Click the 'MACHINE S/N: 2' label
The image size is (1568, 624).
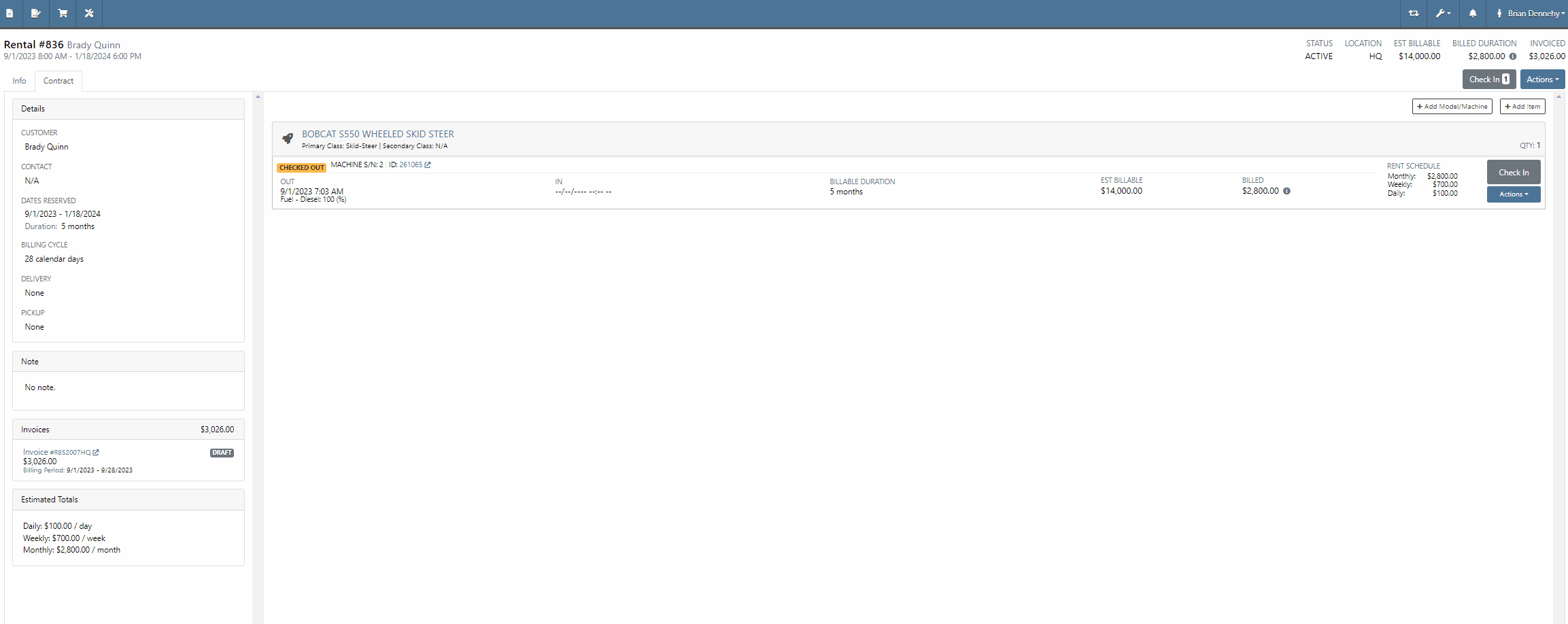[x=357, y=165]
